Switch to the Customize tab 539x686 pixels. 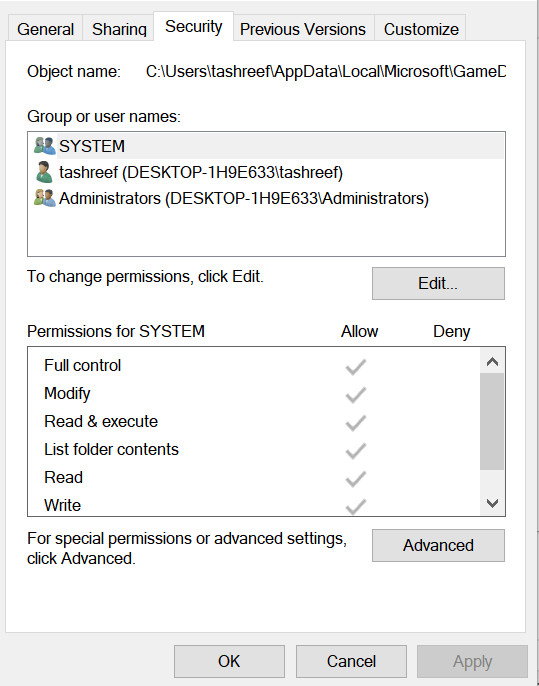[421, 29]
